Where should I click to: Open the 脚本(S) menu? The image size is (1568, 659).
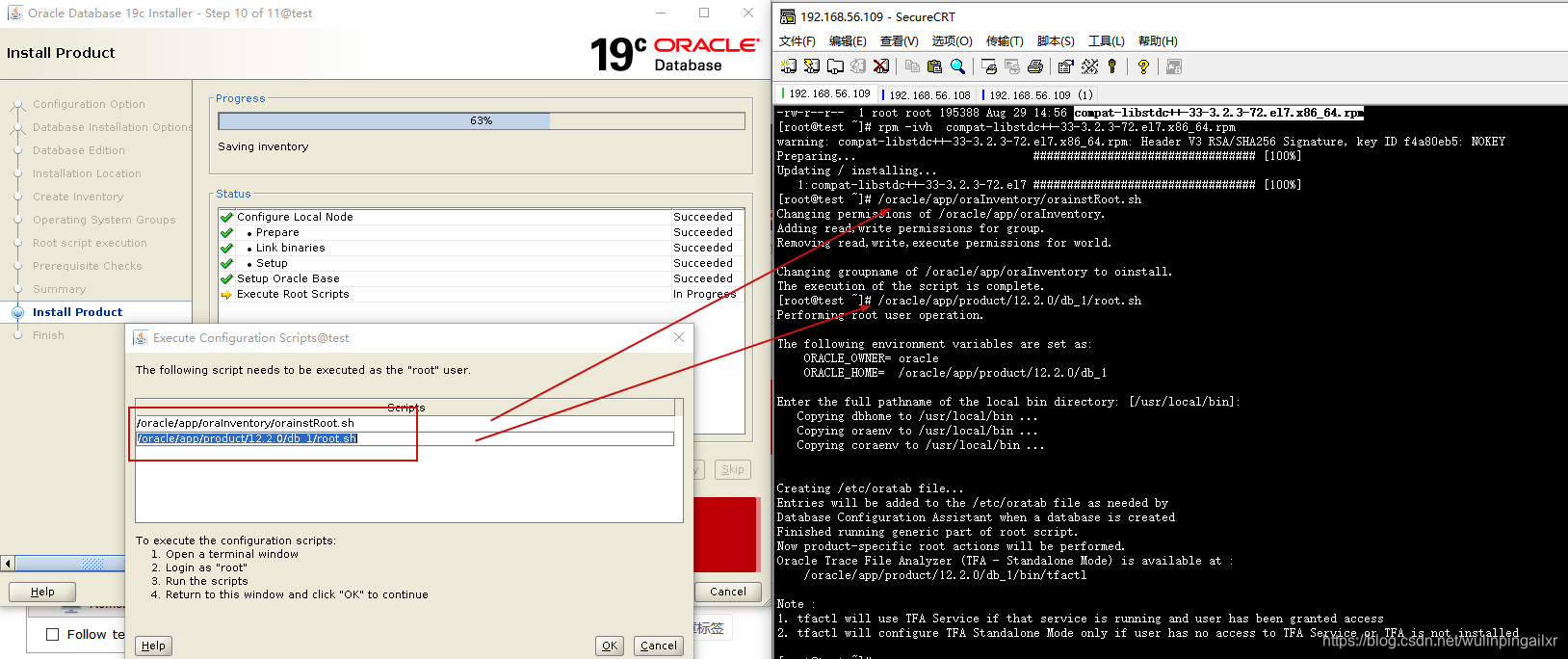tap(1056, 40)
